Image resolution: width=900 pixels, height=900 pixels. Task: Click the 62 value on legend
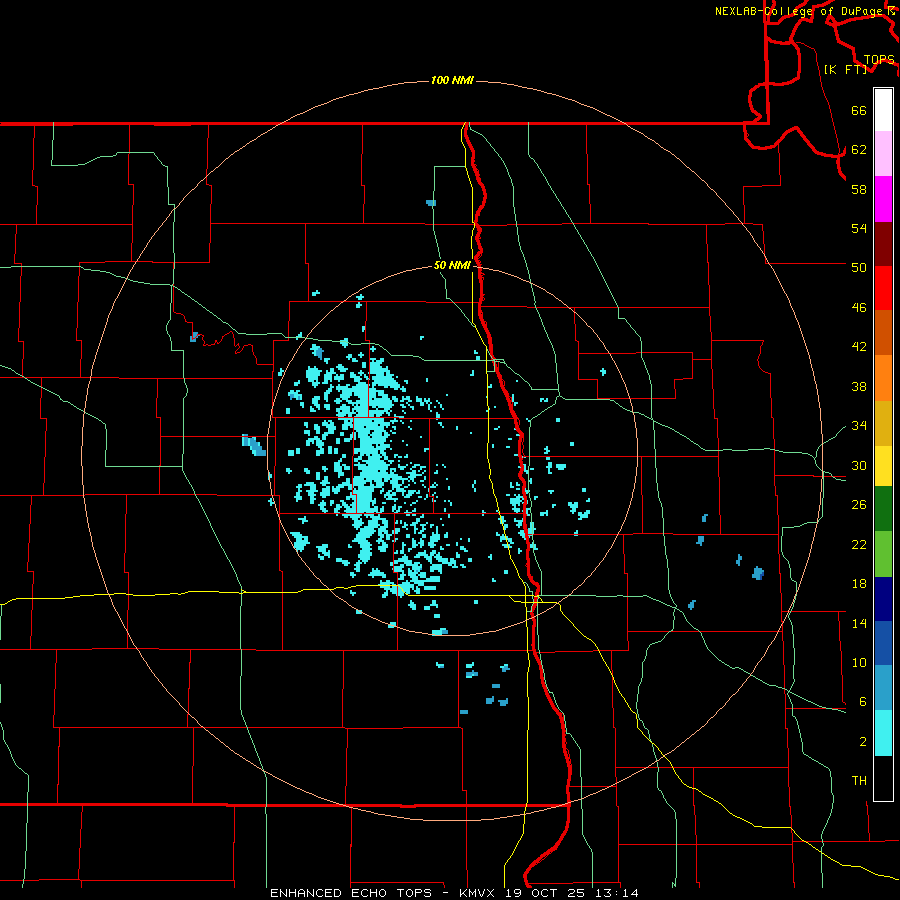[859, 150]
